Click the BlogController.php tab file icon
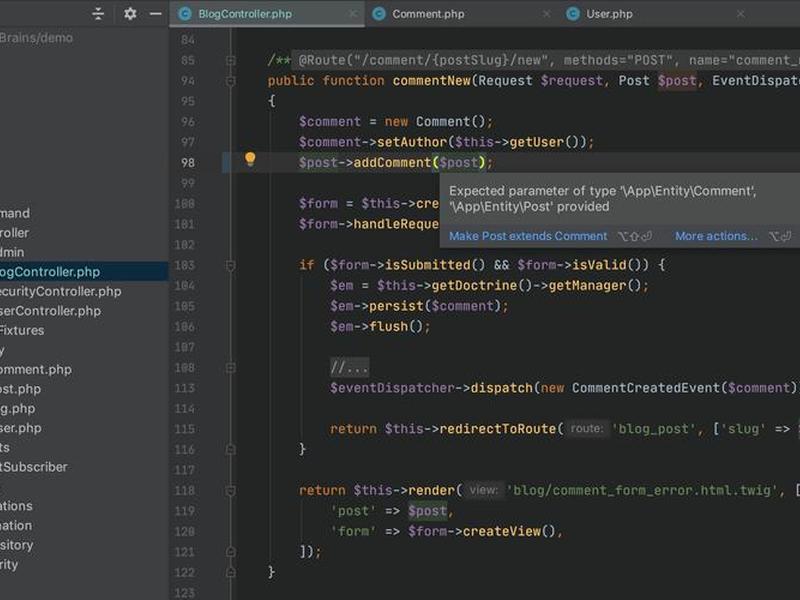The height and width of the screenshot is (600, 800). (184, 14)
